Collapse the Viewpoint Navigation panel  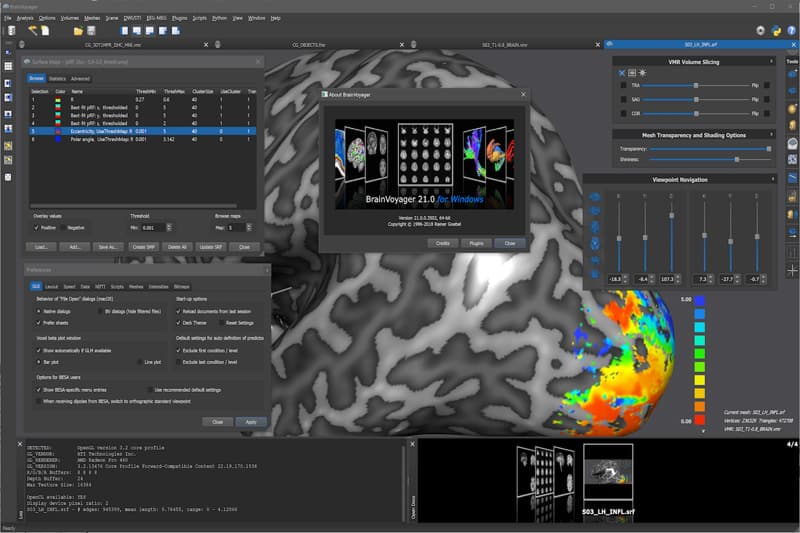(772, 179)
